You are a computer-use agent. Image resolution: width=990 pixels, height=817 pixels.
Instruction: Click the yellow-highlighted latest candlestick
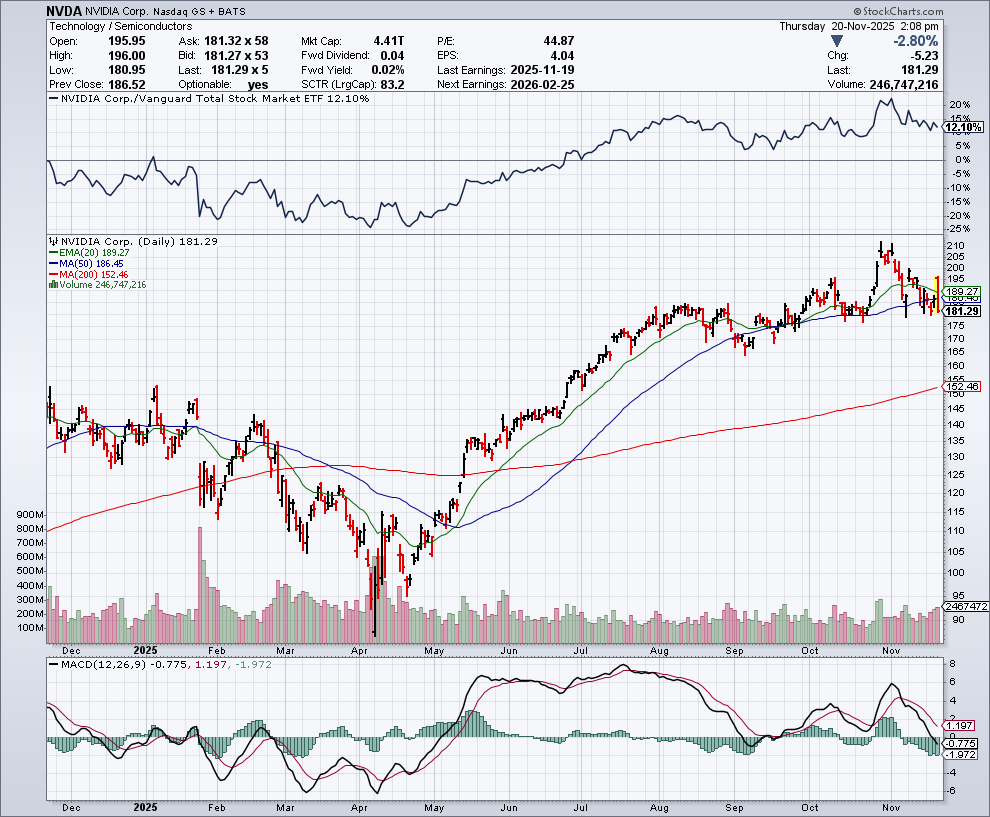click(x=936, y=294)
